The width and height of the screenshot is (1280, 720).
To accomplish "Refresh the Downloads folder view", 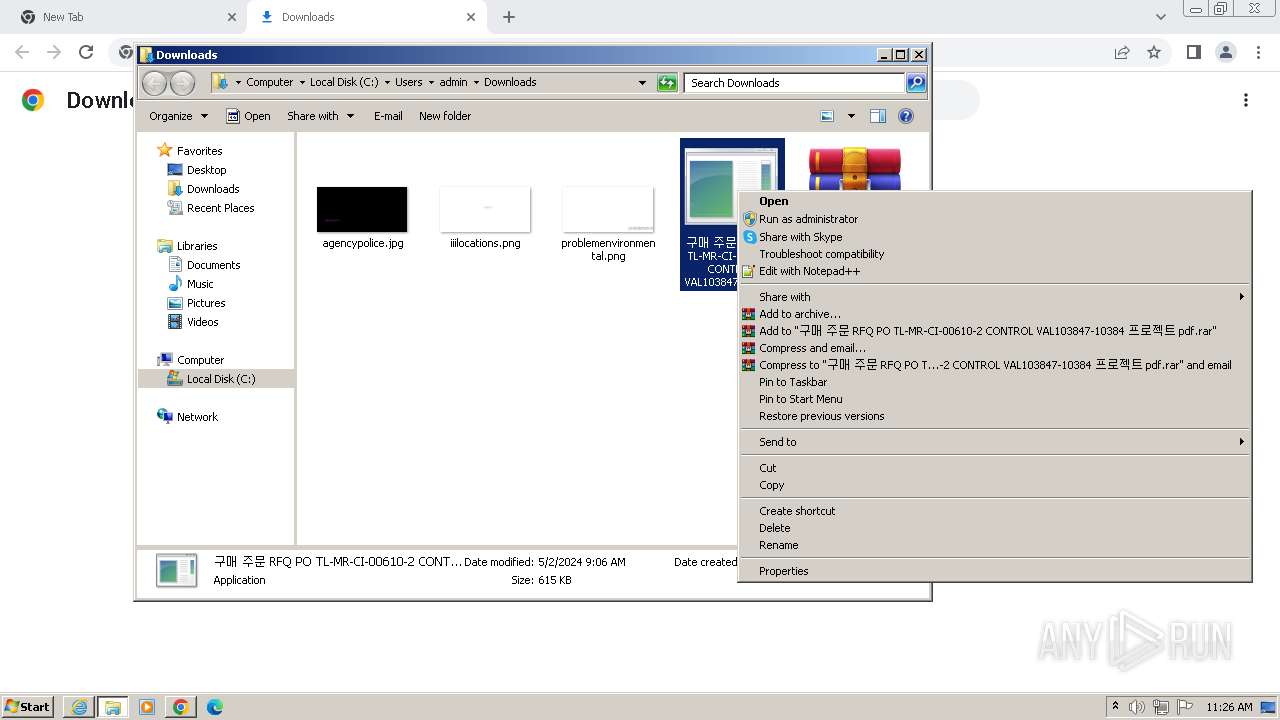I will 667,83.
